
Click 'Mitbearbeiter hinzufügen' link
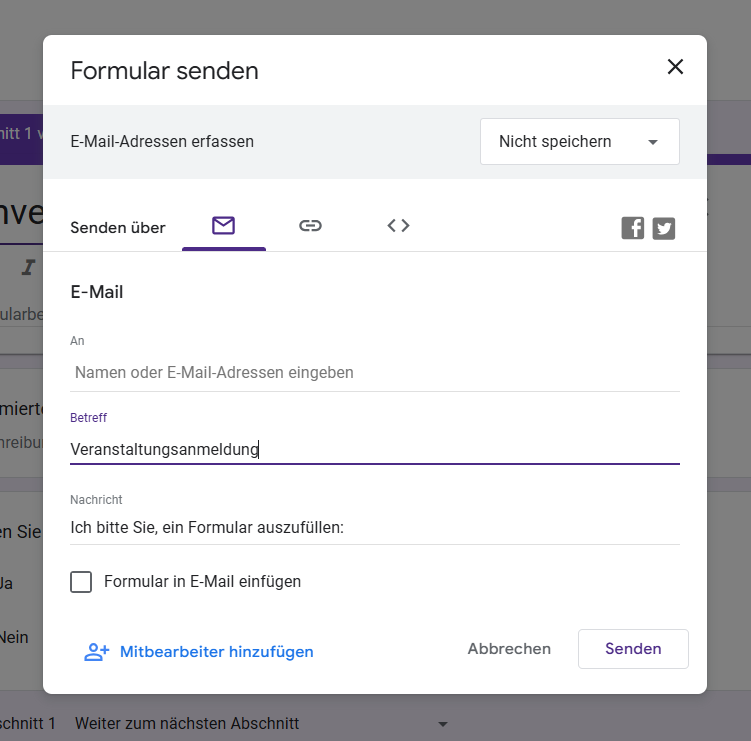tap(216, 652)
